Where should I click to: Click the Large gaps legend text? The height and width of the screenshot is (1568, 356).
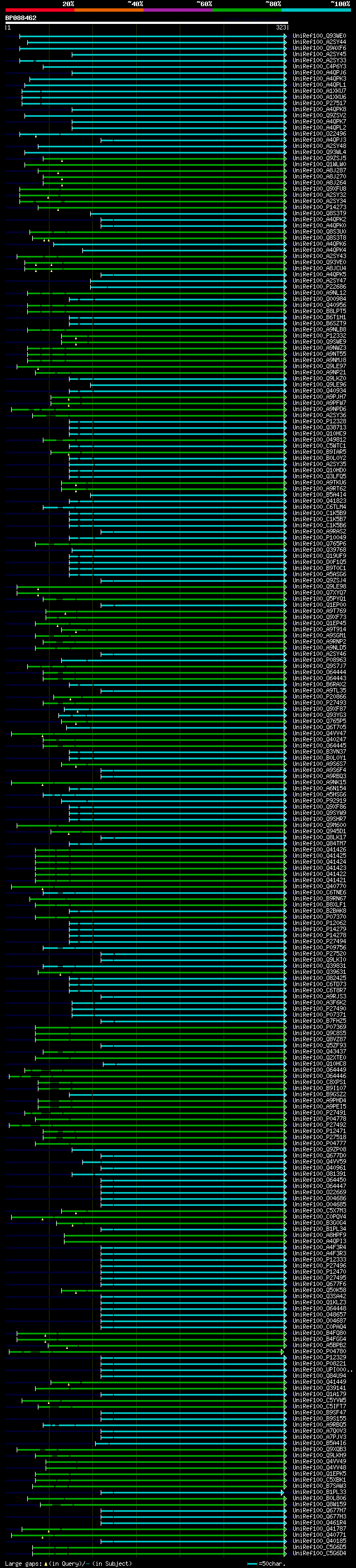click(69, 1564)
